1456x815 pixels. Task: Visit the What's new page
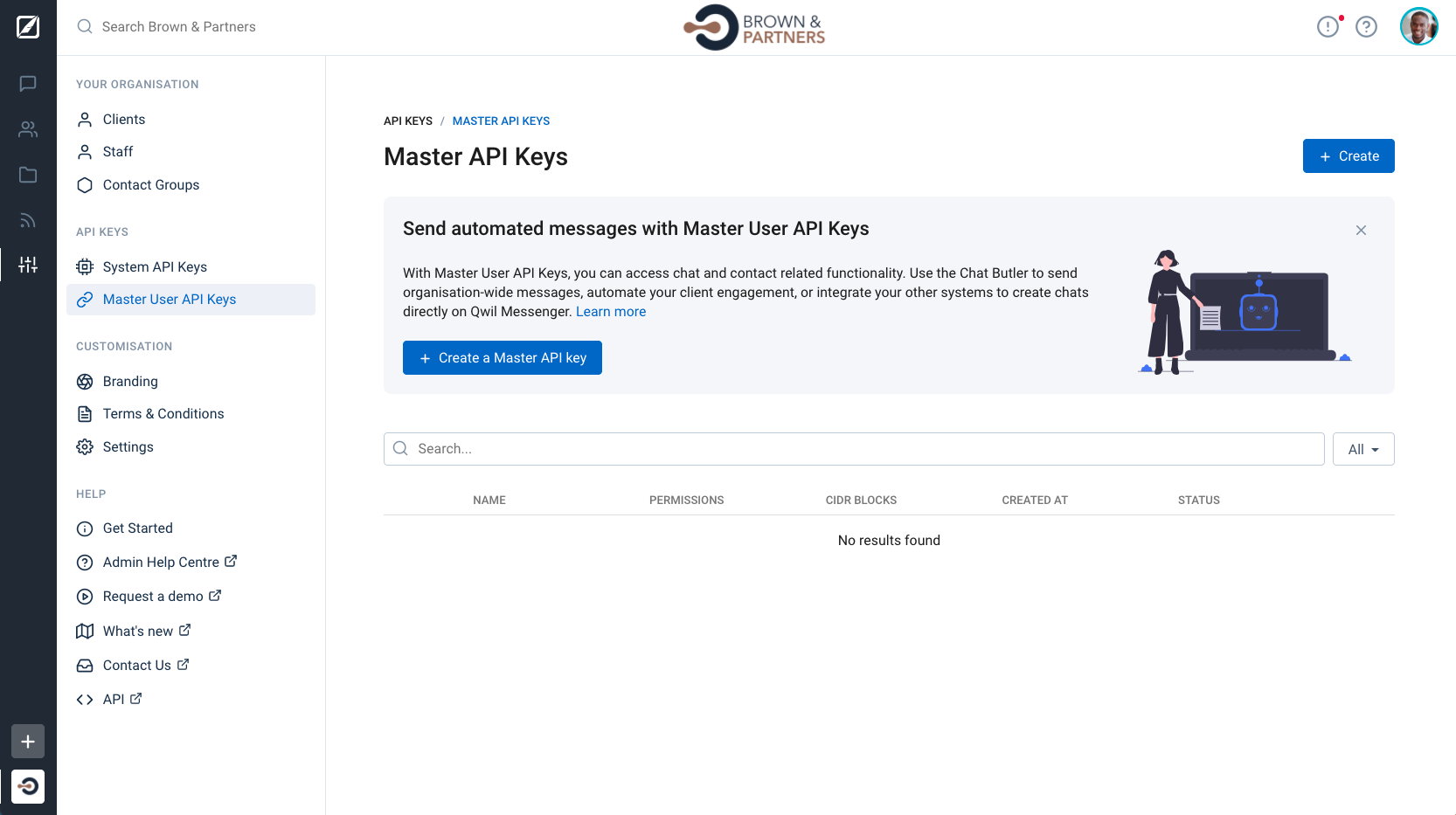[x=138, y=631]
